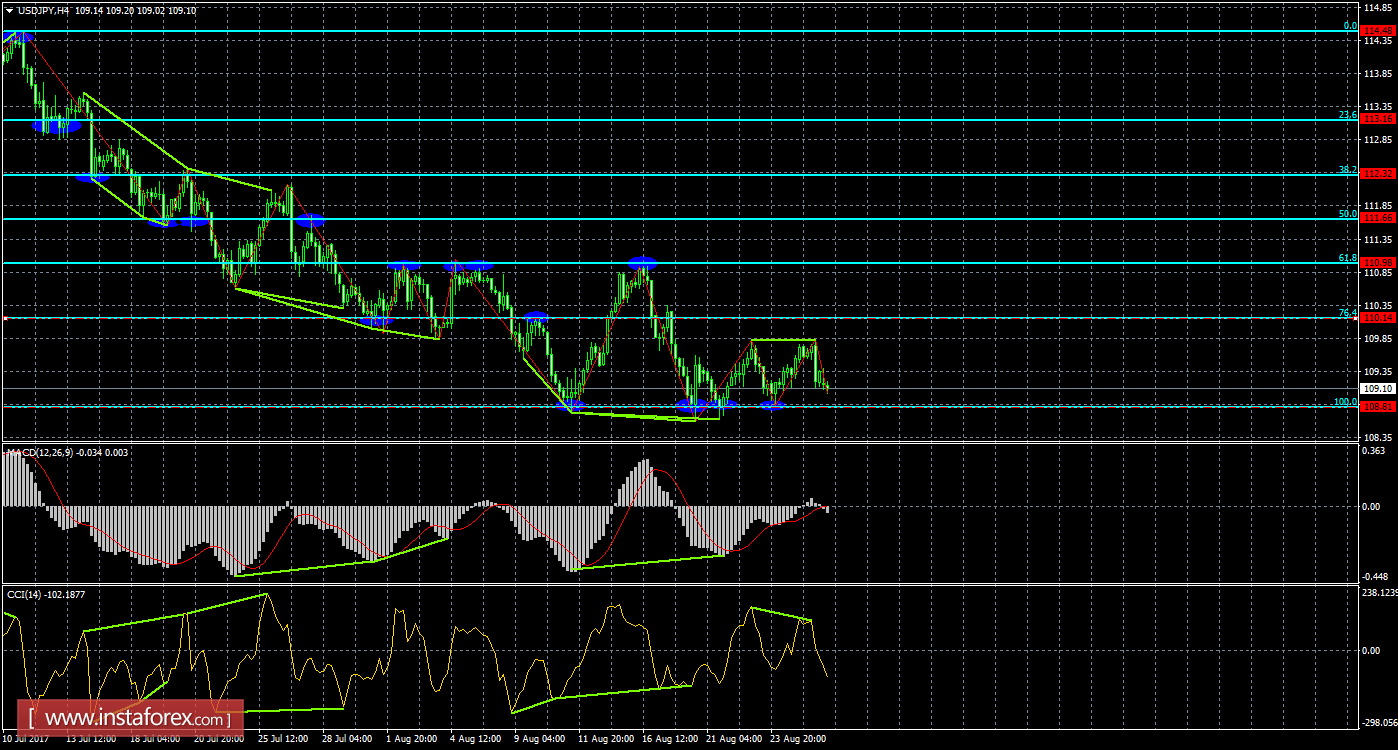Screen dimensions: 1398x750
Task: Click the 110.98 red price label
Action: (1379, 262)
